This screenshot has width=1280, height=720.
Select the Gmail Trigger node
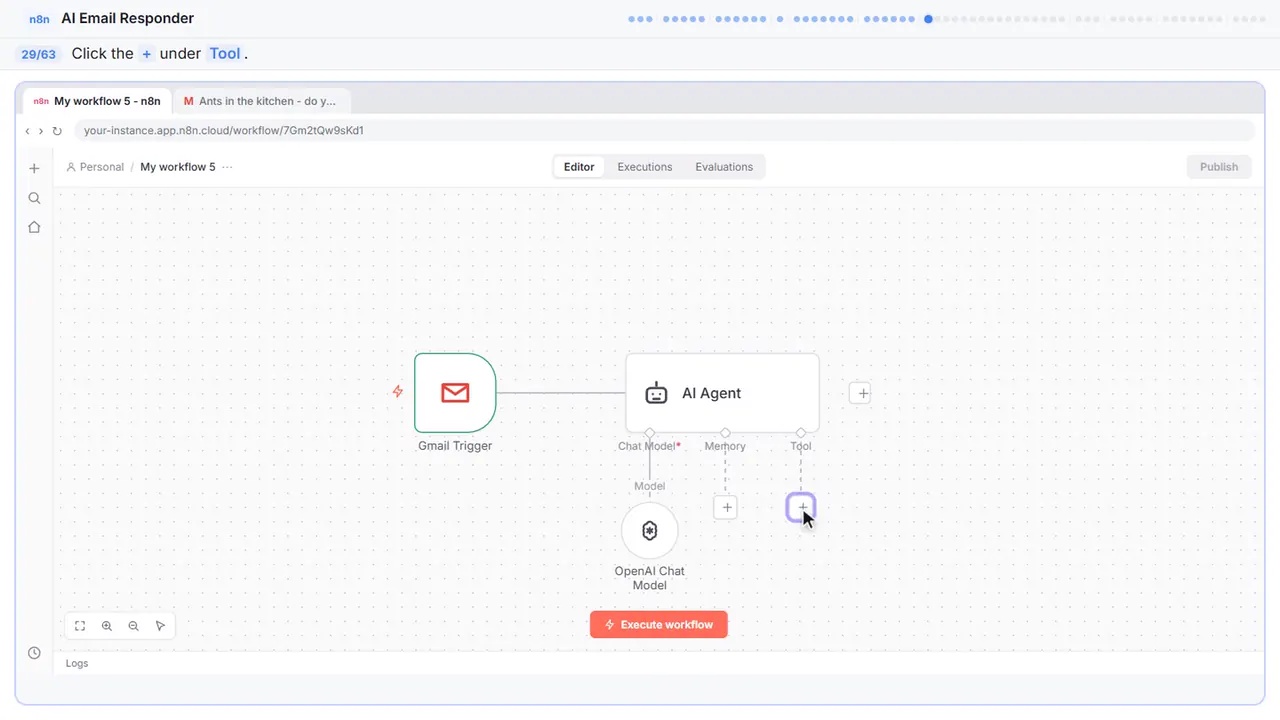click(455, 393)
